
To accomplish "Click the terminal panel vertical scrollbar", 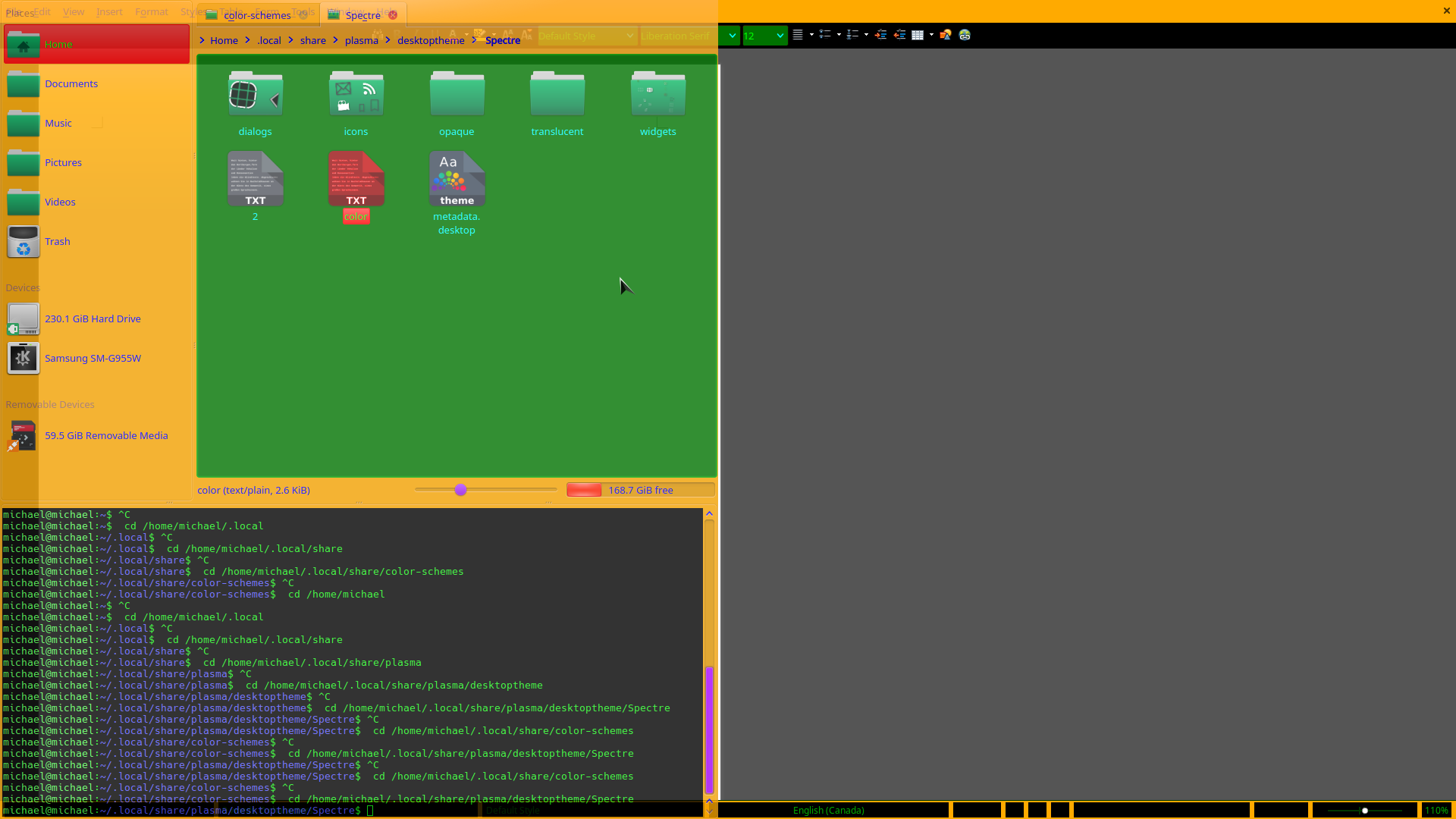I will click(x=710, y=730).
